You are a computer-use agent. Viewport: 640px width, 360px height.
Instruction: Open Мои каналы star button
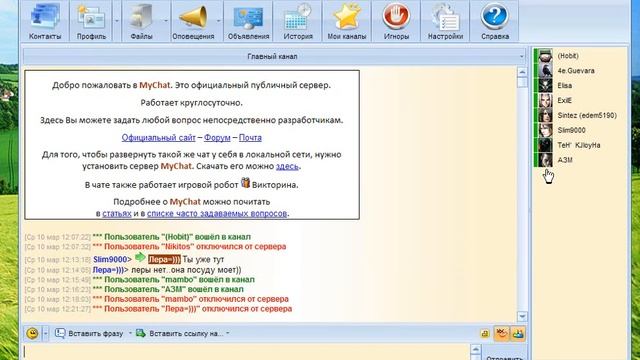pos(347,21)
